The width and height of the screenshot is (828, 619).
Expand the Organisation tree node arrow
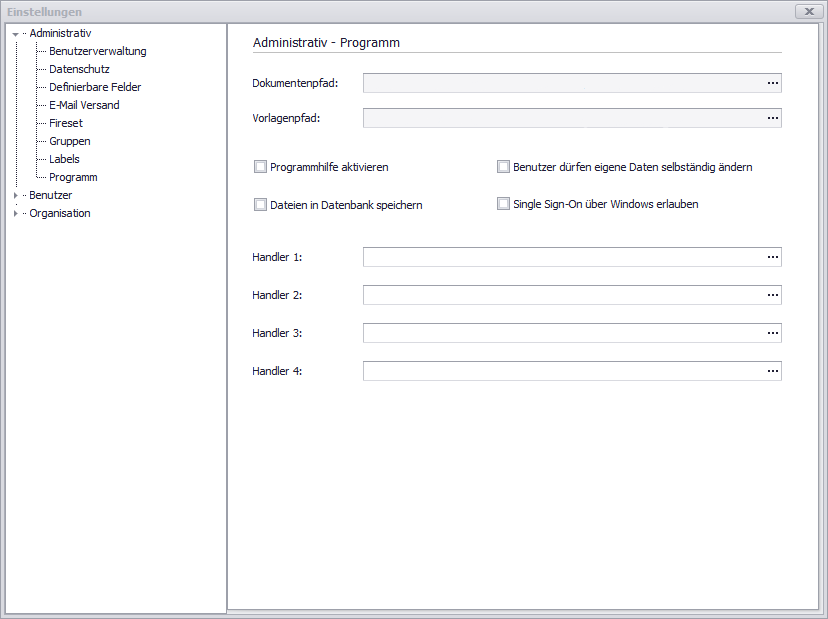click(x=15, y=214)
